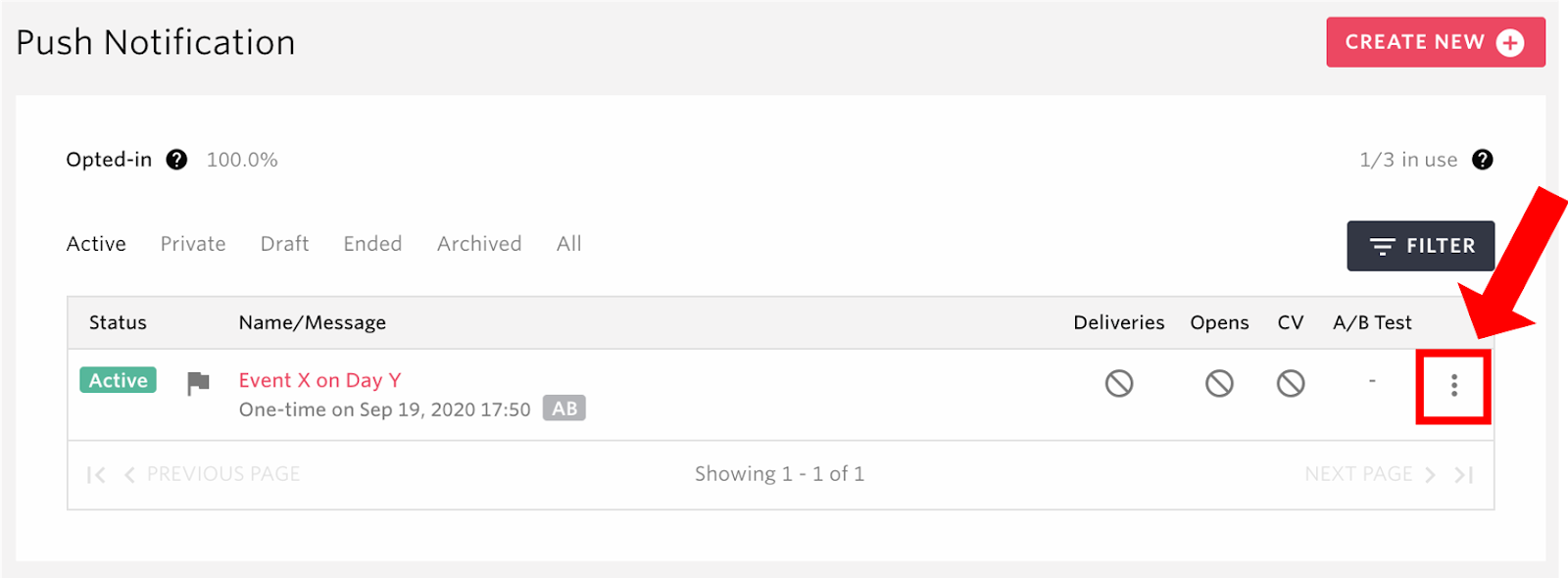This screenshot has height=578, width=1568.
Task: Switch to the Archived tab
Action: tap(479, 244)
